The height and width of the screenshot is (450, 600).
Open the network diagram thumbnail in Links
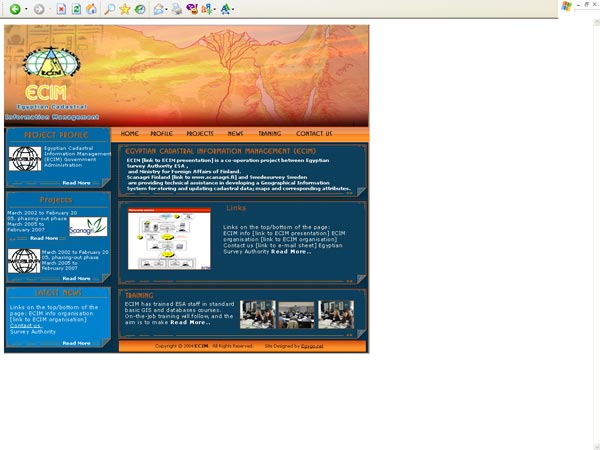coord(169,239)
